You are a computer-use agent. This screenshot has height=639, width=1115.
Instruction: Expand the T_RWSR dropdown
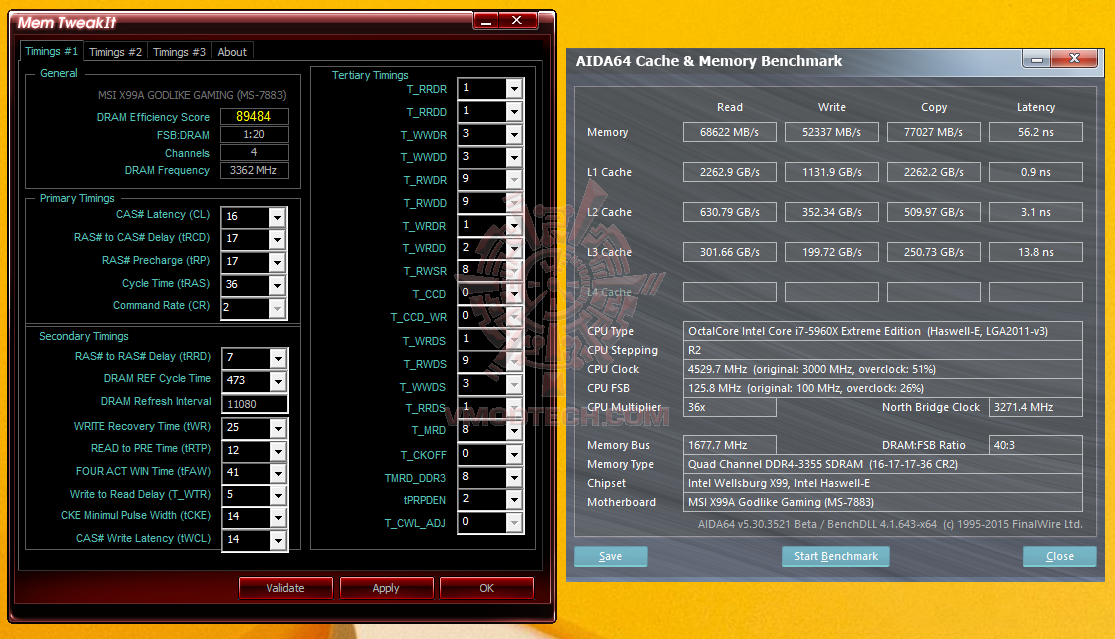[x=514, y=270]
